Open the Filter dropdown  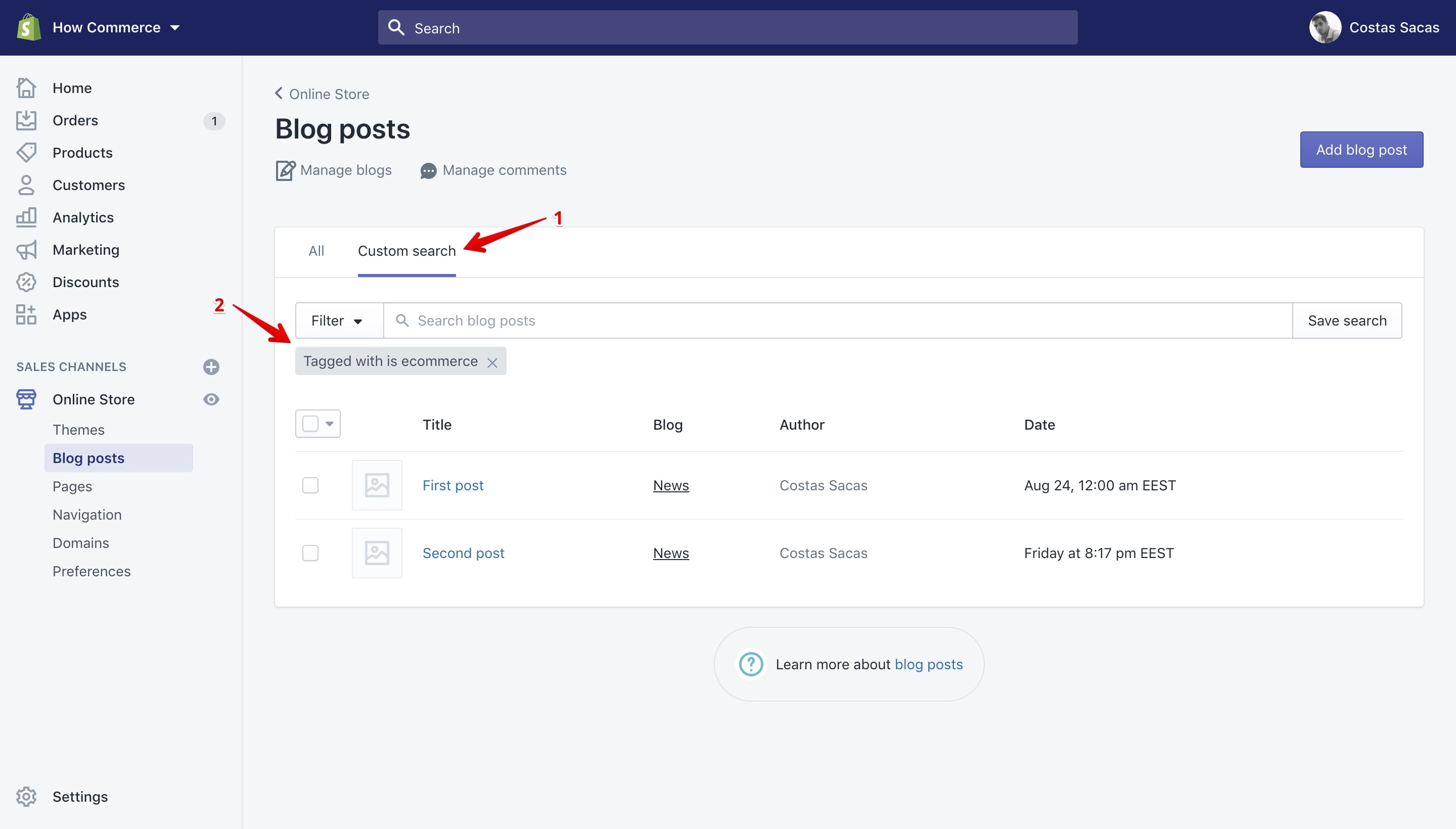pyautogui.click(x=339, y=321)
